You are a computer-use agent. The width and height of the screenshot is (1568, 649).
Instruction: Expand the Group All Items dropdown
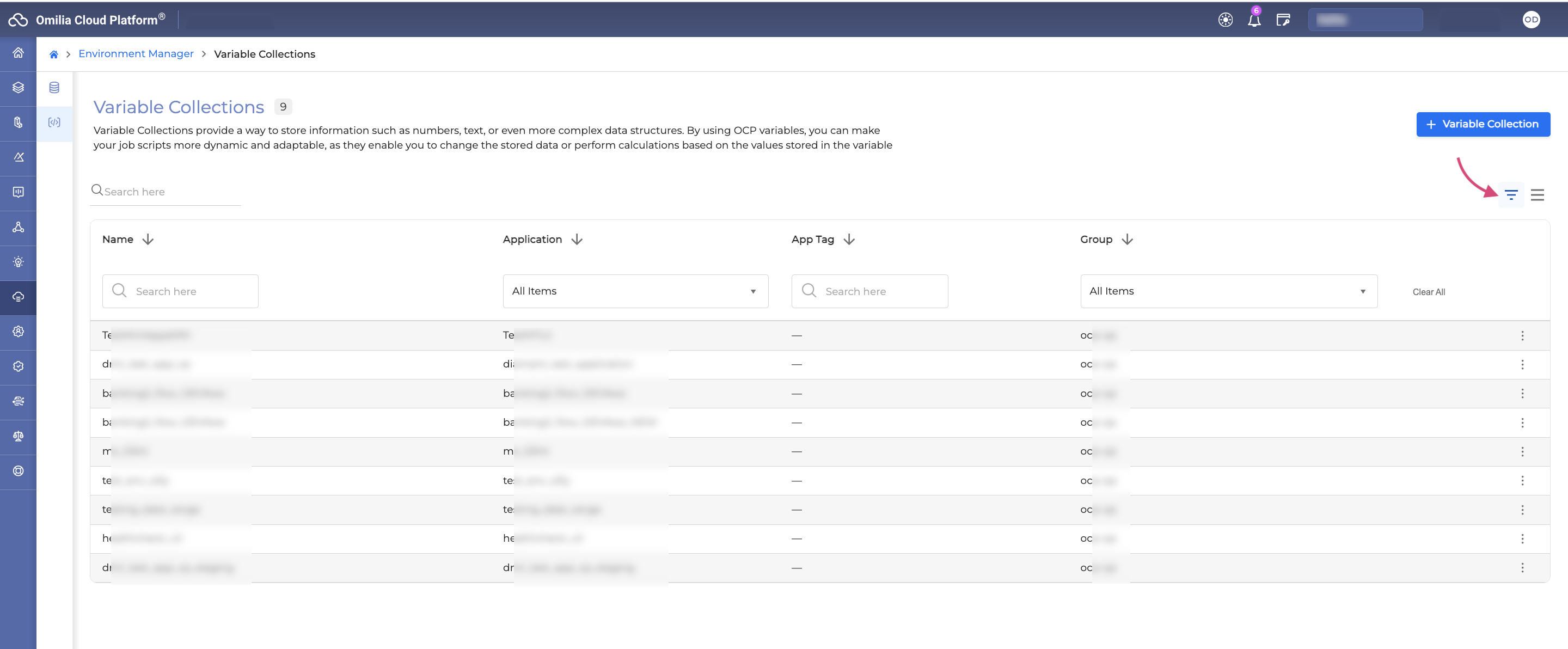coord(1228,291)
